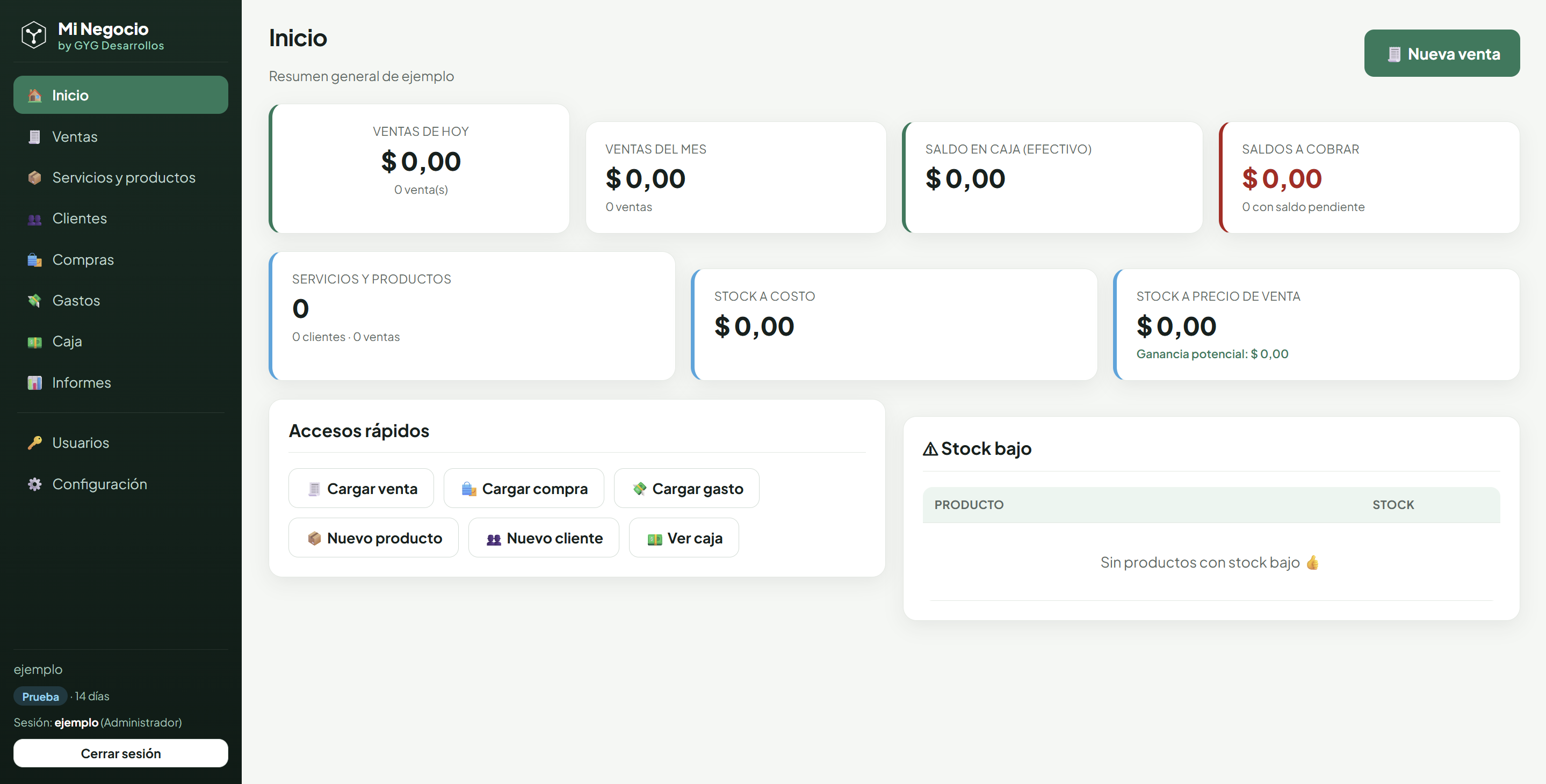
Task: Navigate to Compras in the sidebar
Action: [121, 260]
